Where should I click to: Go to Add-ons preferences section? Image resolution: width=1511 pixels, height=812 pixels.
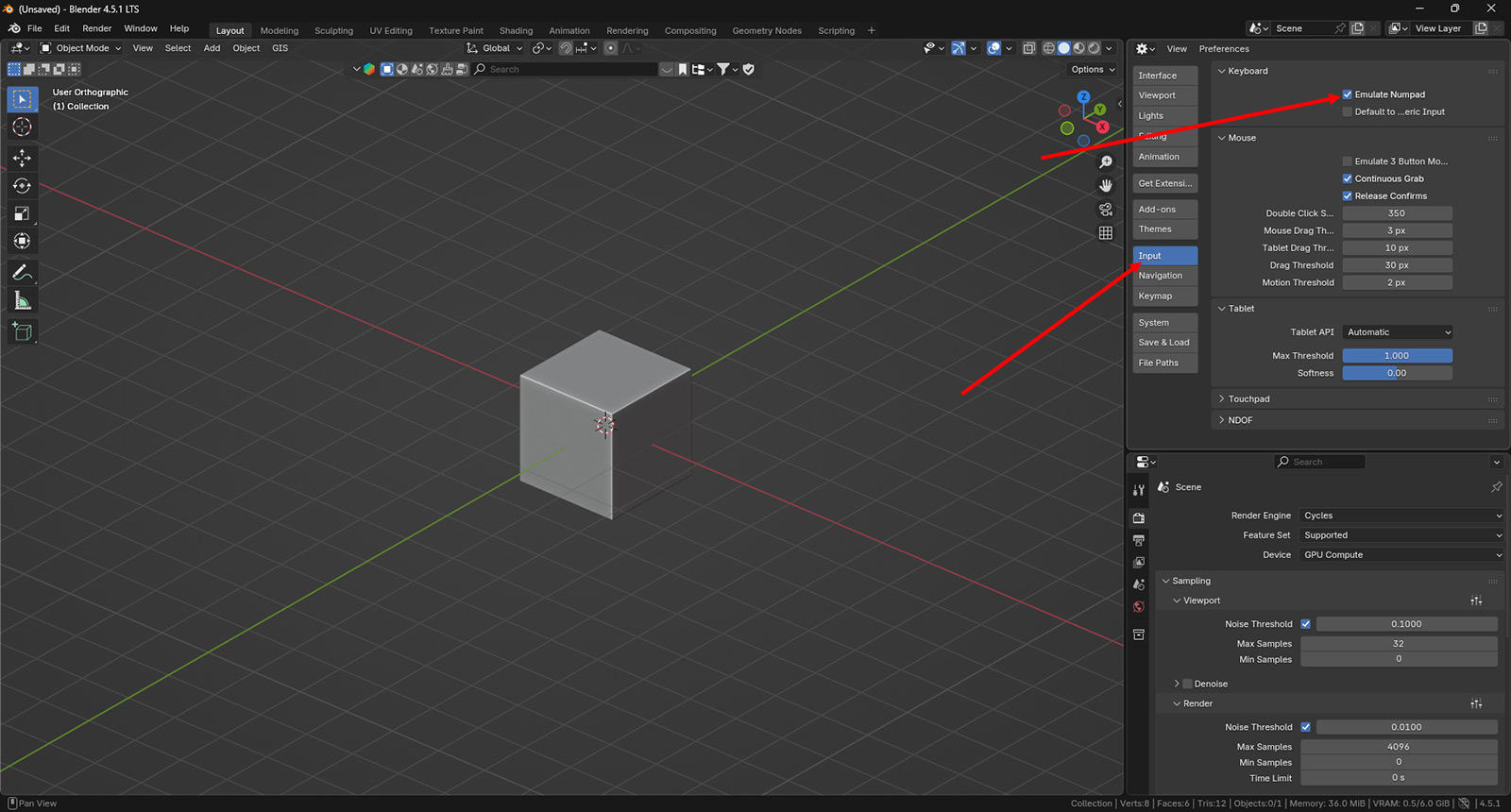[1157, 210]
